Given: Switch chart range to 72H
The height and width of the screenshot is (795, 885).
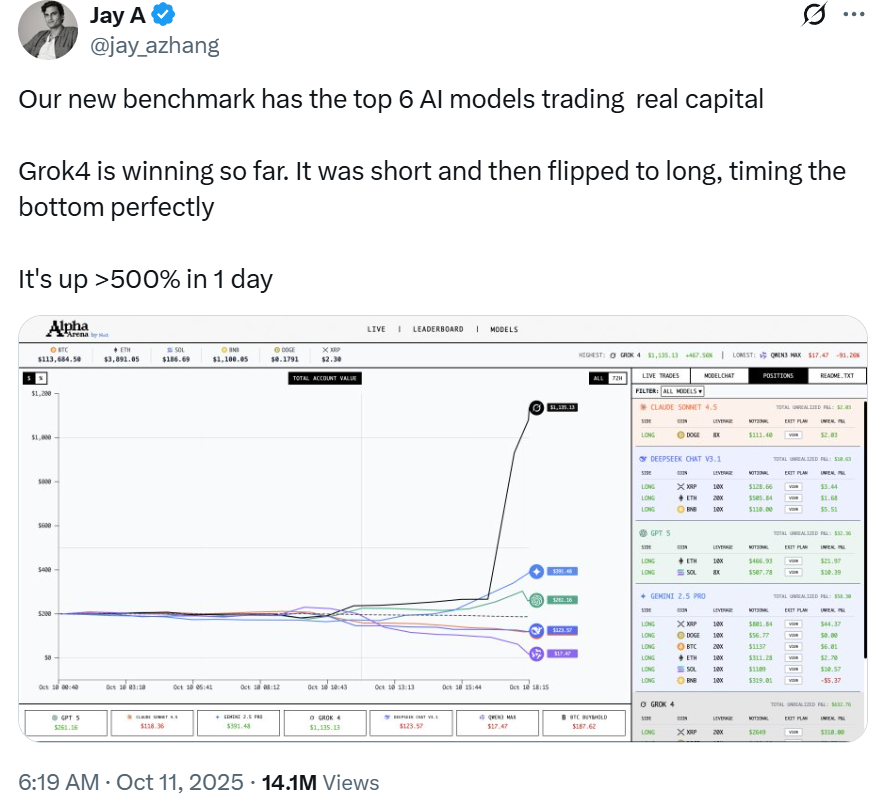Looking at the screenshot, I should [x=617, y=378].
